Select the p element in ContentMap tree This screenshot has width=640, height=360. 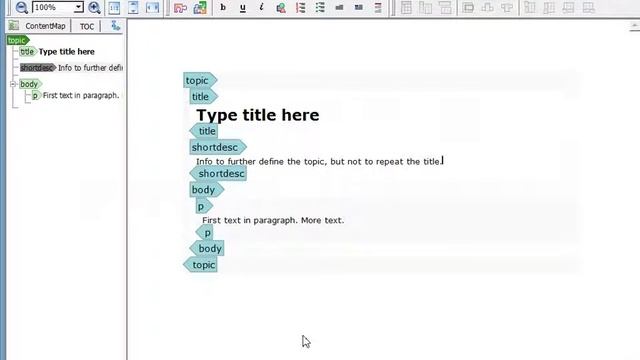pyautogui.click(x=36, y=96)
